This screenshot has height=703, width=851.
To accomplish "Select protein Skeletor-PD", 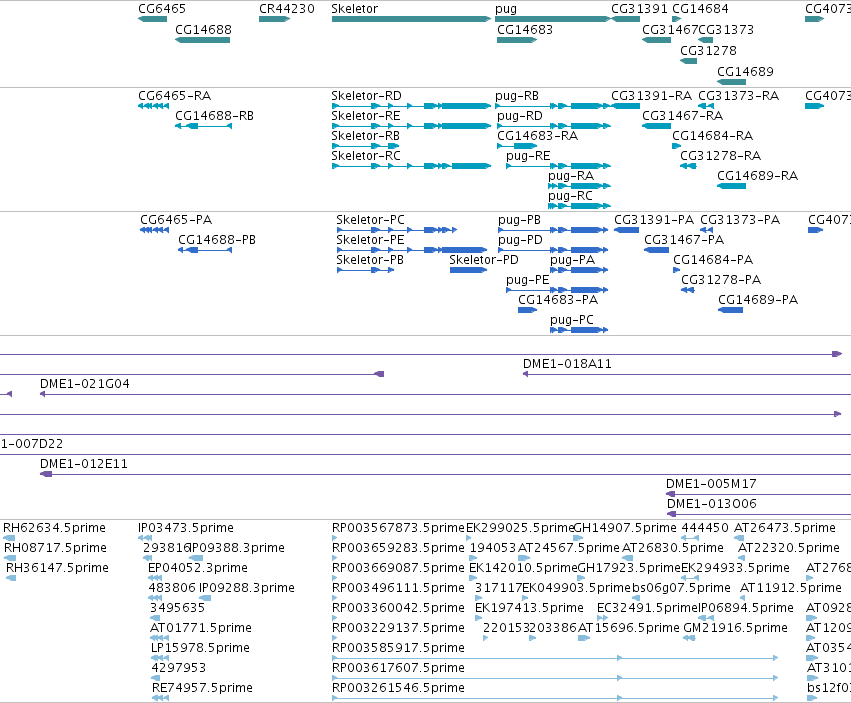I will click(468, 270).
